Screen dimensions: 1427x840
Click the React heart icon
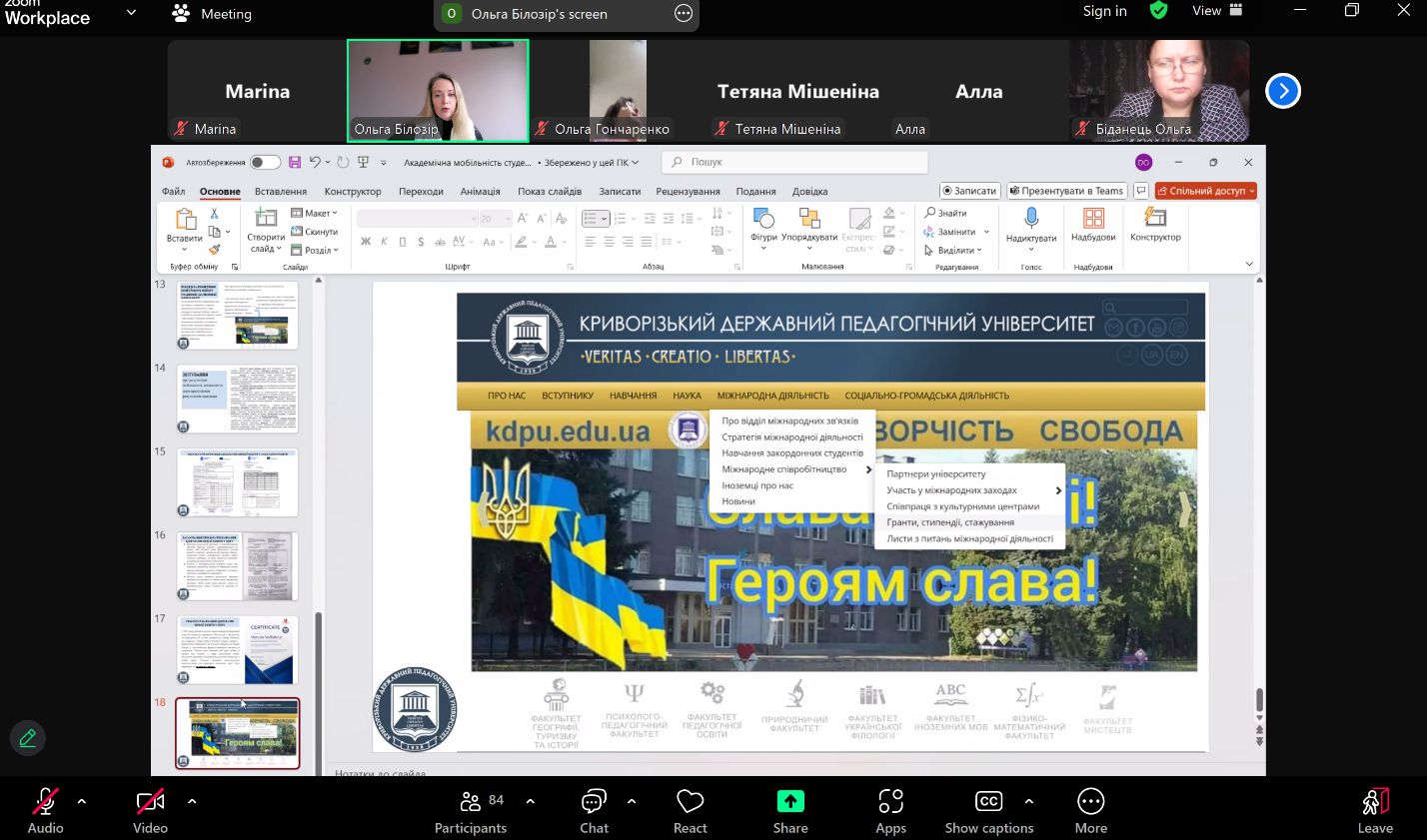(x=690, y=802)
